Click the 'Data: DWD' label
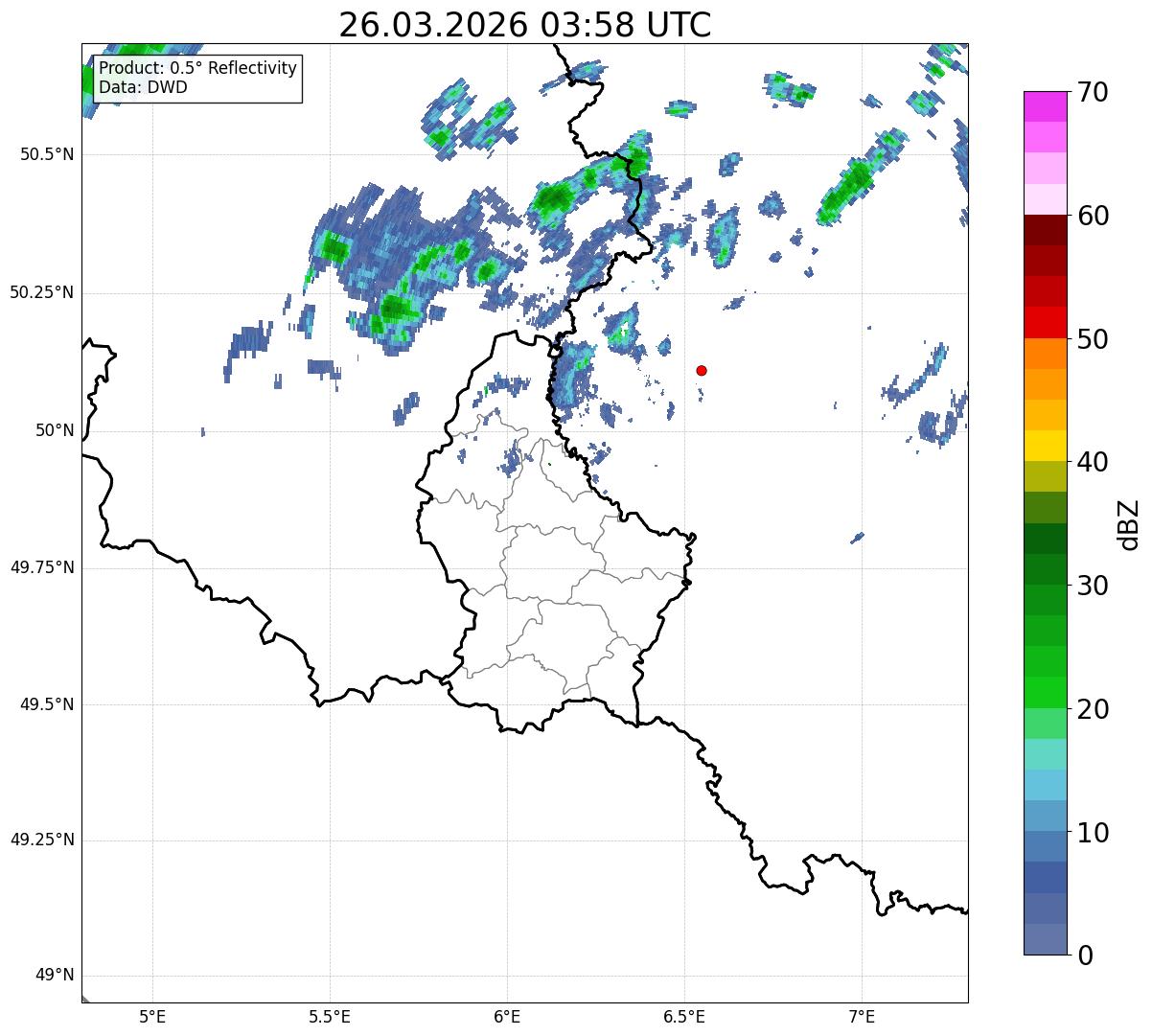Viewport: 1152px width, 1036px height. tap(144, 87)
